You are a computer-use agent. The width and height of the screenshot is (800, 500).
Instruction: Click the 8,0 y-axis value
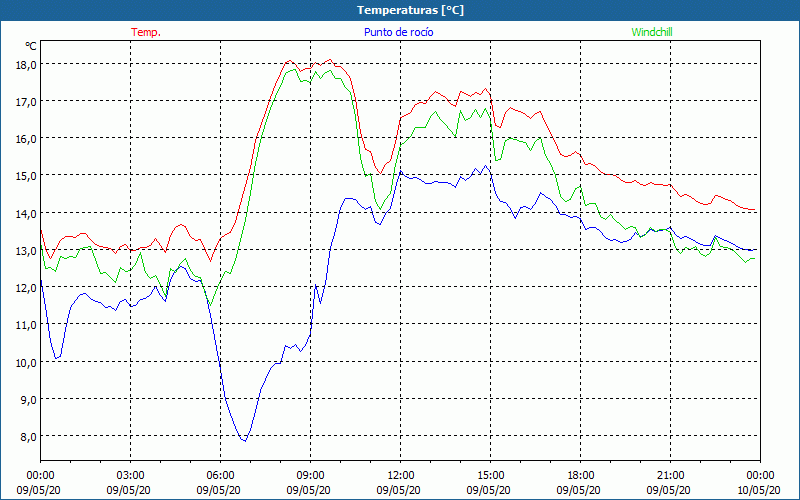point(29,437)
